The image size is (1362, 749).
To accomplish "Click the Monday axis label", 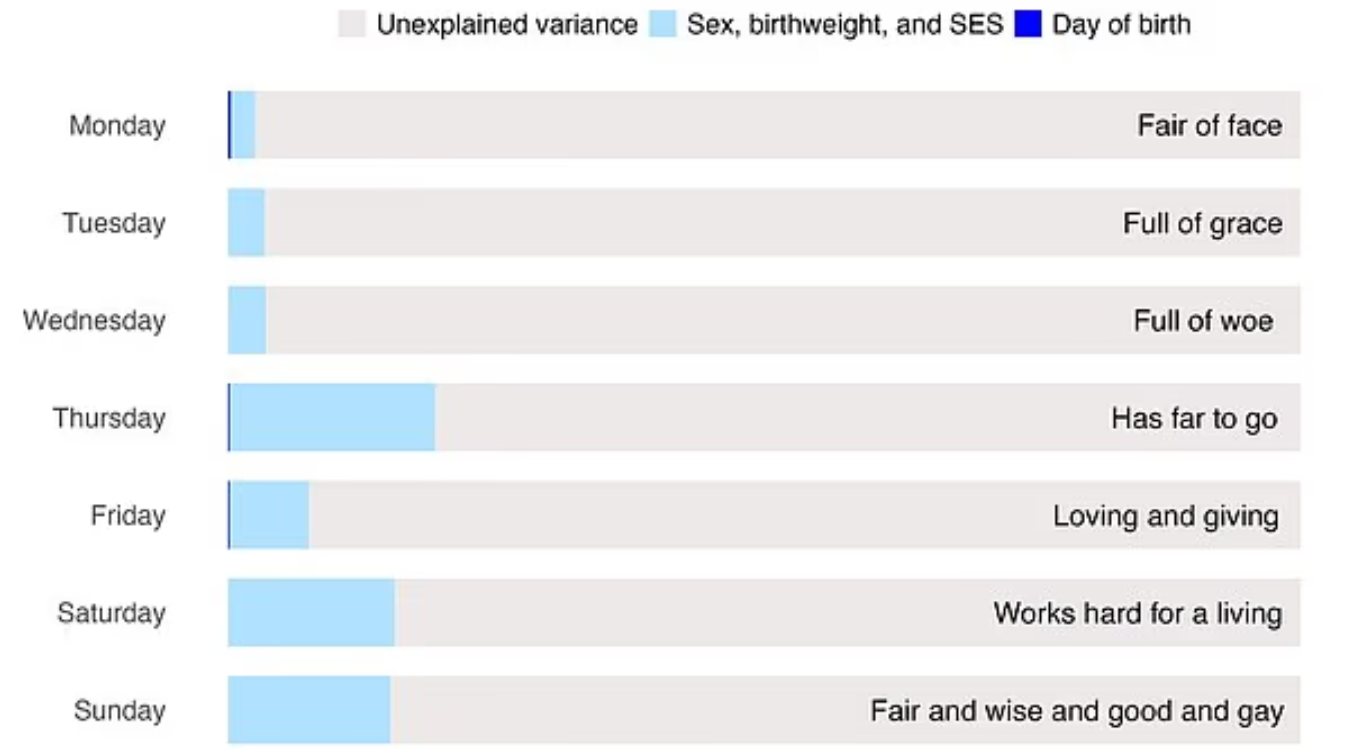I will [117, 126].
